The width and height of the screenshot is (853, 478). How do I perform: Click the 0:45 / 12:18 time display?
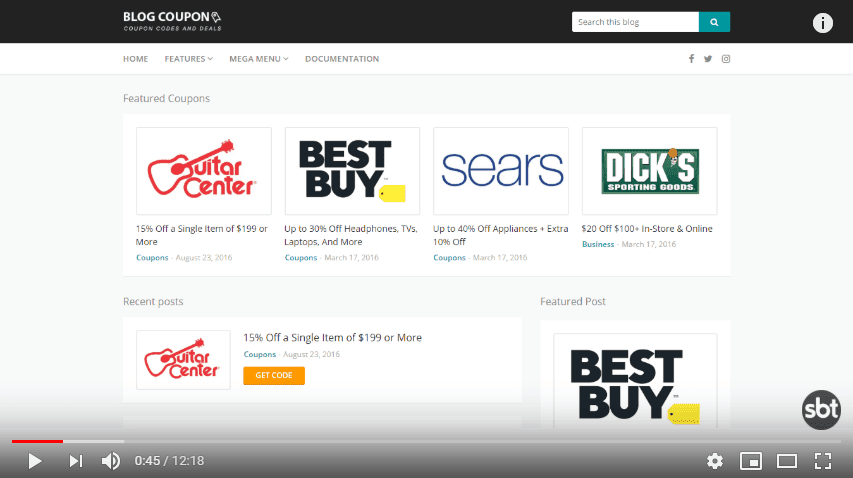(169, 461)
